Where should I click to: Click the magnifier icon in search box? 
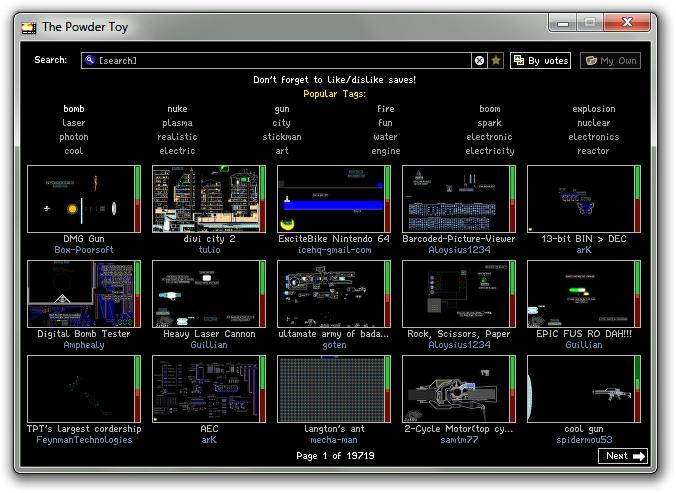pyautogui.click(x=89, y=61)
